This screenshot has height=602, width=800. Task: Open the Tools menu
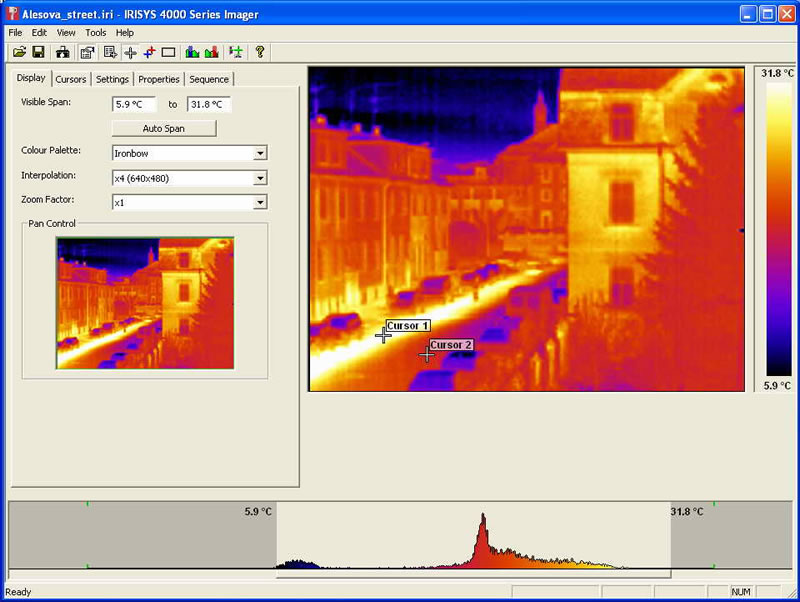[x=95, y=33]
